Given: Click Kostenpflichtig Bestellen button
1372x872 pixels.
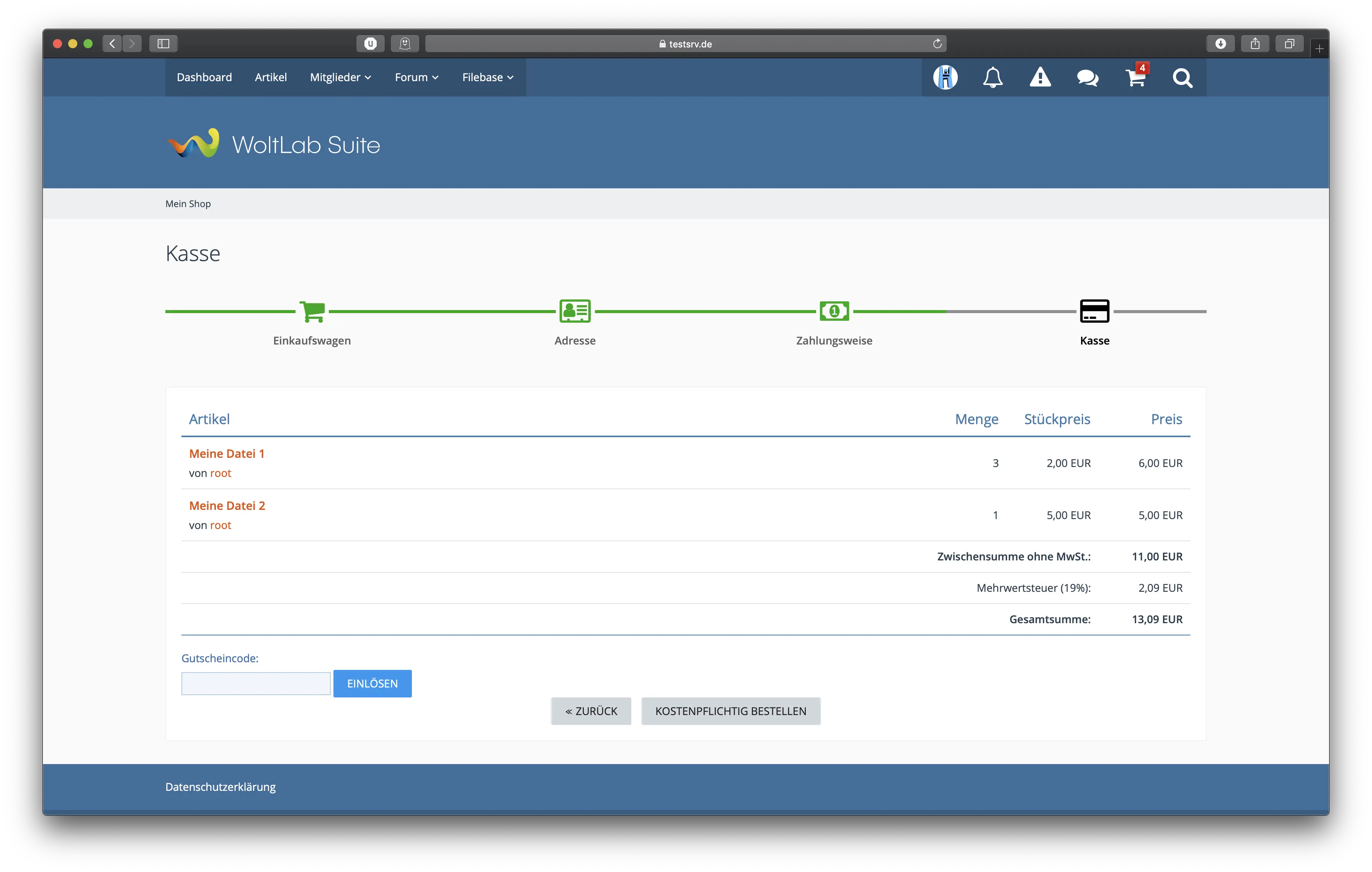Looking at the screenshot, I should coord(730,711).
